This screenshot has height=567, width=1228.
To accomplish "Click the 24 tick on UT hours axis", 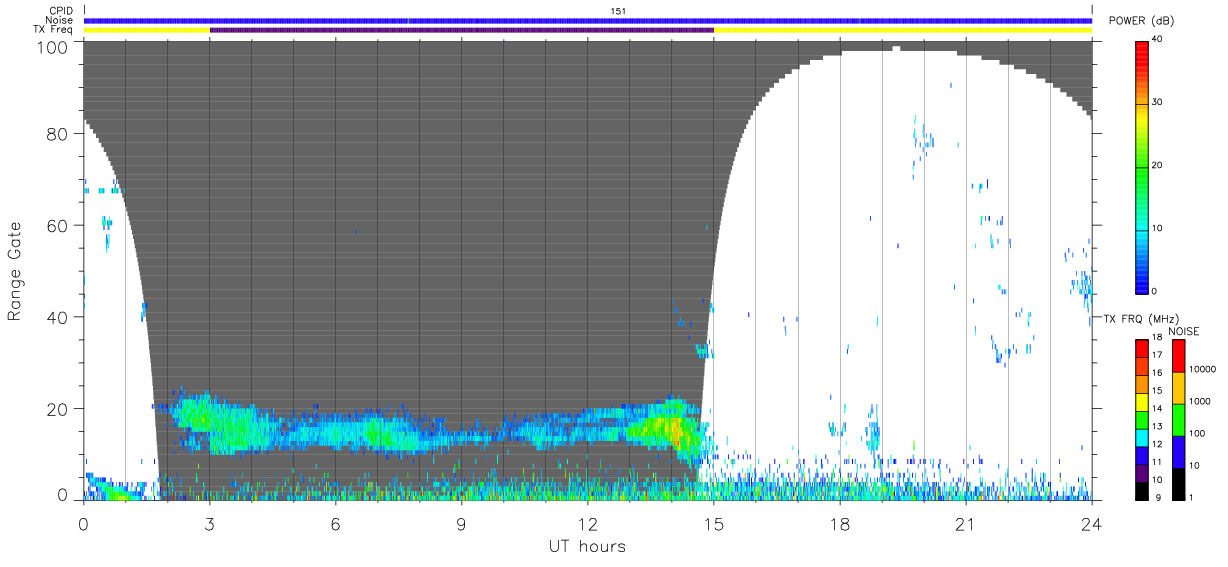I will click(x=1092, y=523).
